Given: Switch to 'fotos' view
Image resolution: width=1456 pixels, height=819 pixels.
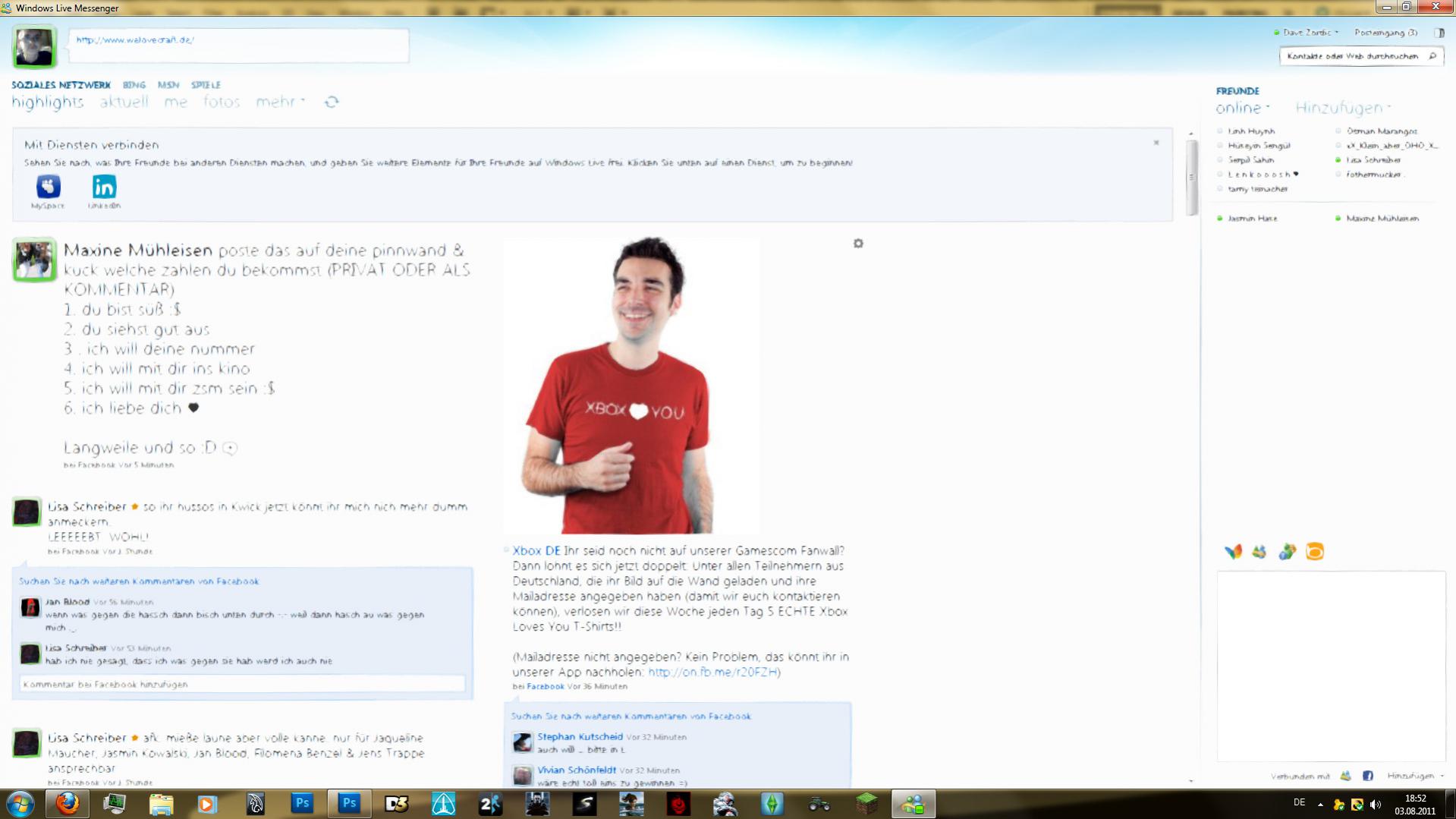Looking at the screenshot, I should tap(222, 102).
